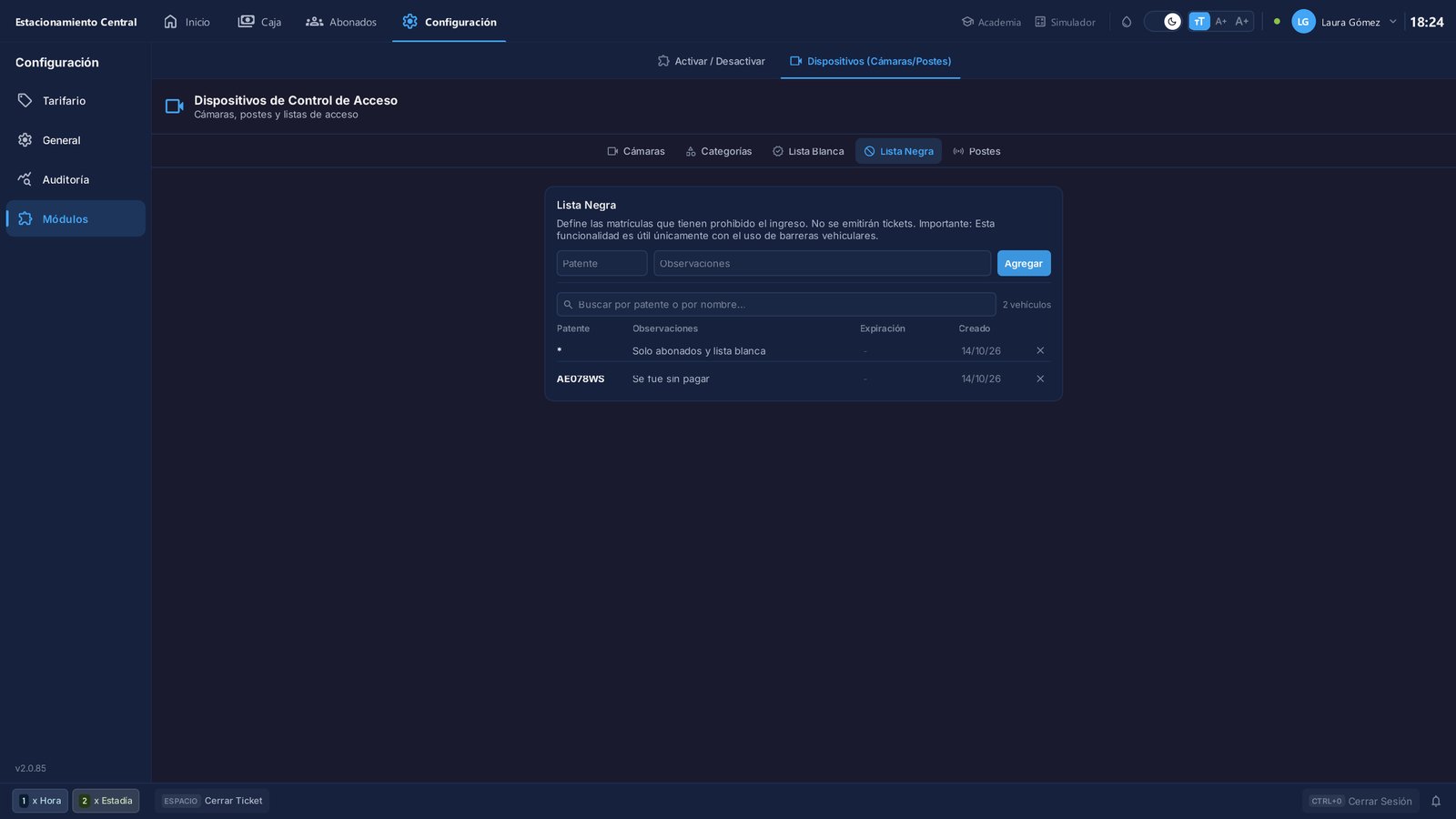Click the LG user avatar

point(1303,22)
